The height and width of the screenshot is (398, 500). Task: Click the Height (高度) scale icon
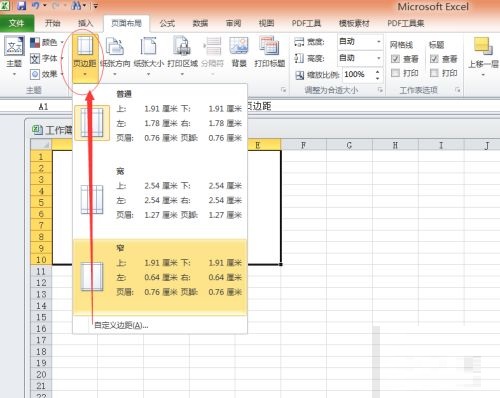coord(299,58)
